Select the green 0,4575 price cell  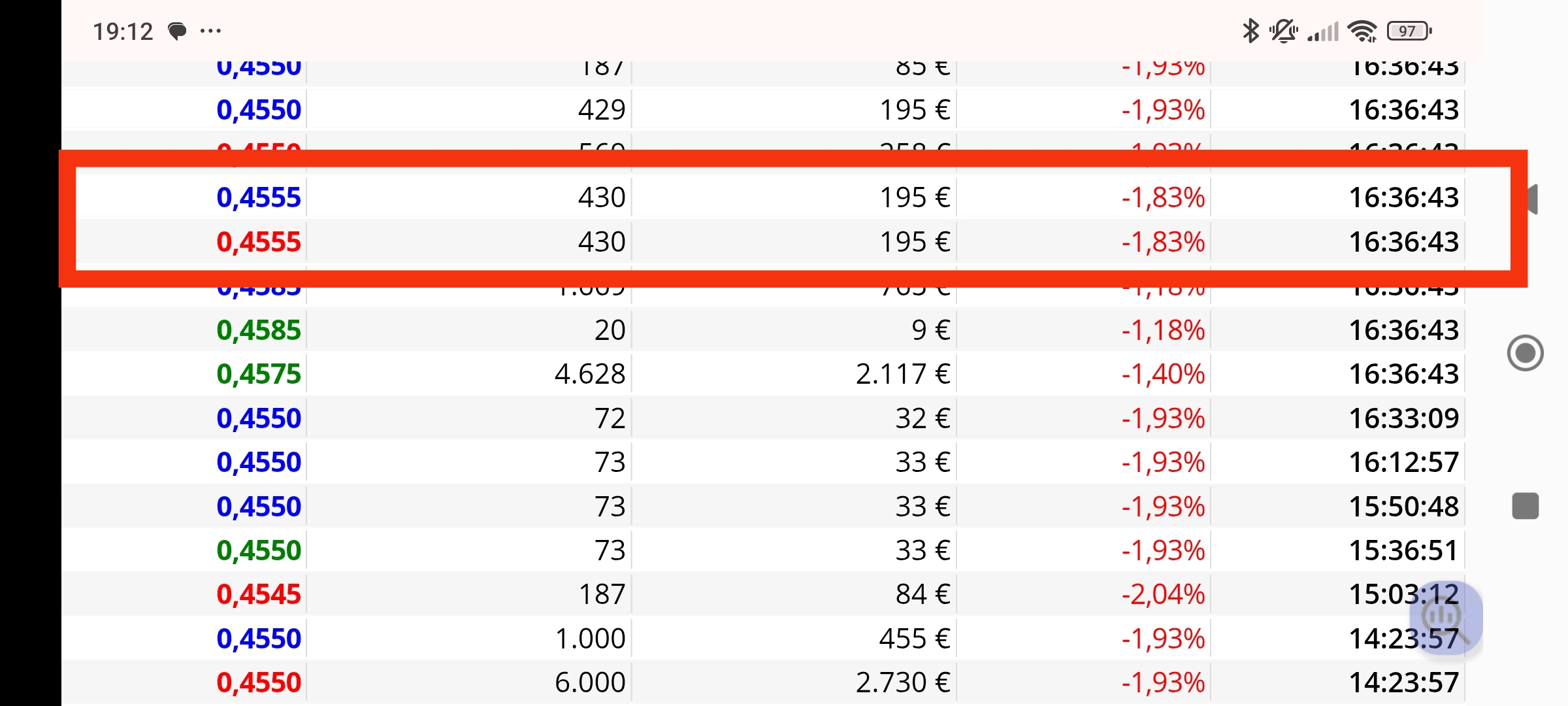(259, 374)
